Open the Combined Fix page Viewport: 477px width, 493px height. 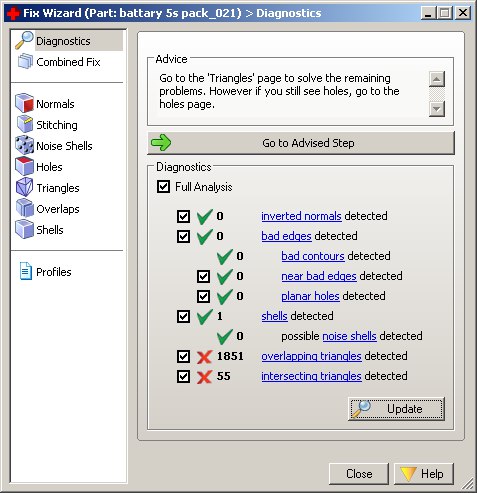tap(68, 62)
